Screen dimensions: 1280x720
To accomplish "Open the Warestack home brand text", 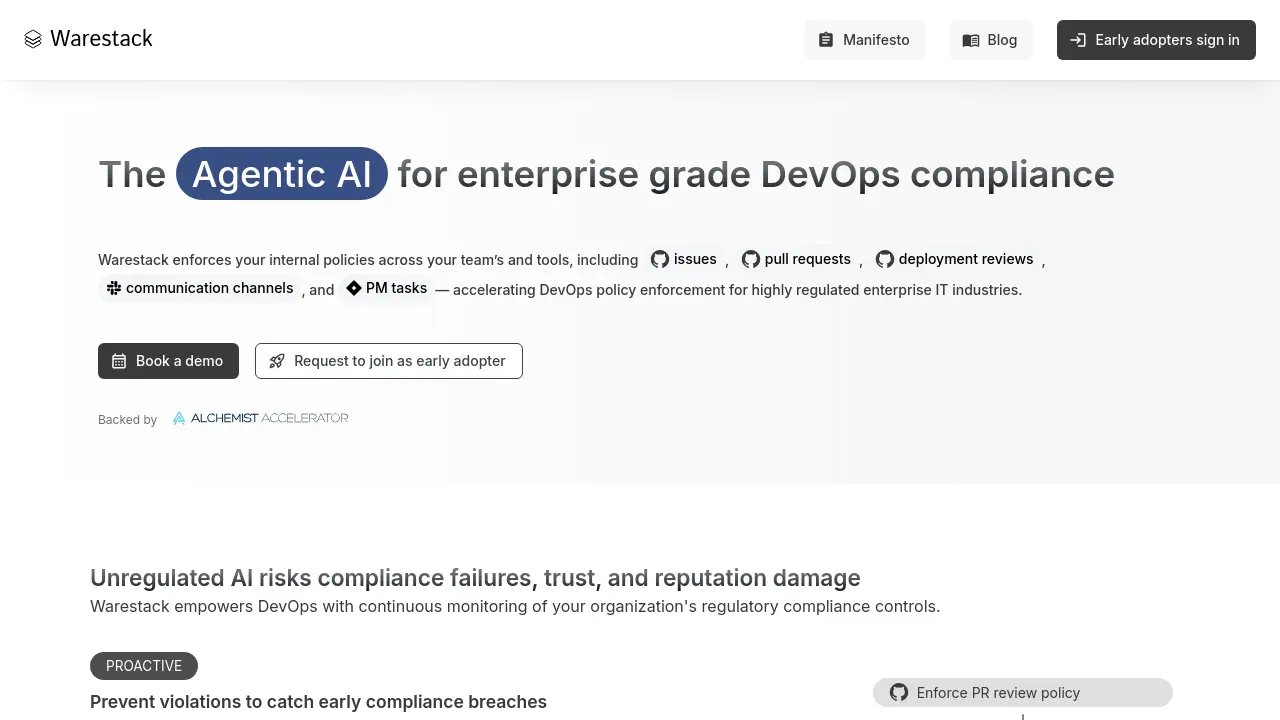I will [x=101, y=38].
